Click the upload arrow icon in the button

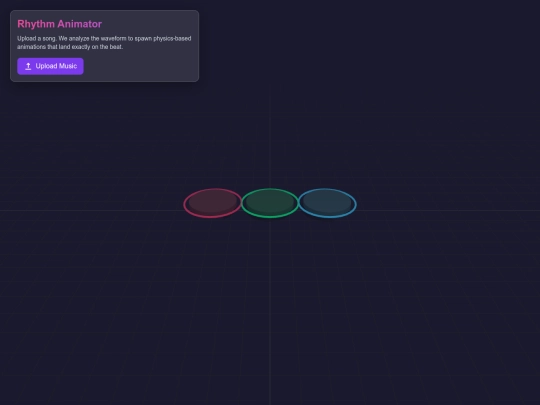tap(28, 66)
